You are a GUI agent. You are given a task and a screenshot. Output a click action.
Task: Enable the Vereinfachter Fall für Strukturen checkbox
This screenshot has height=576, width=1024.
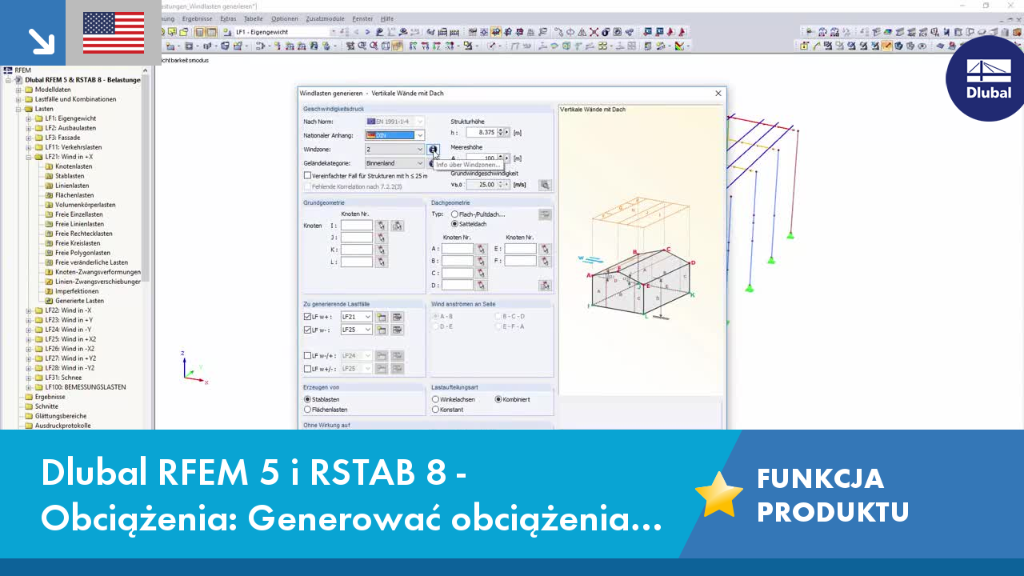click(308, 176)
